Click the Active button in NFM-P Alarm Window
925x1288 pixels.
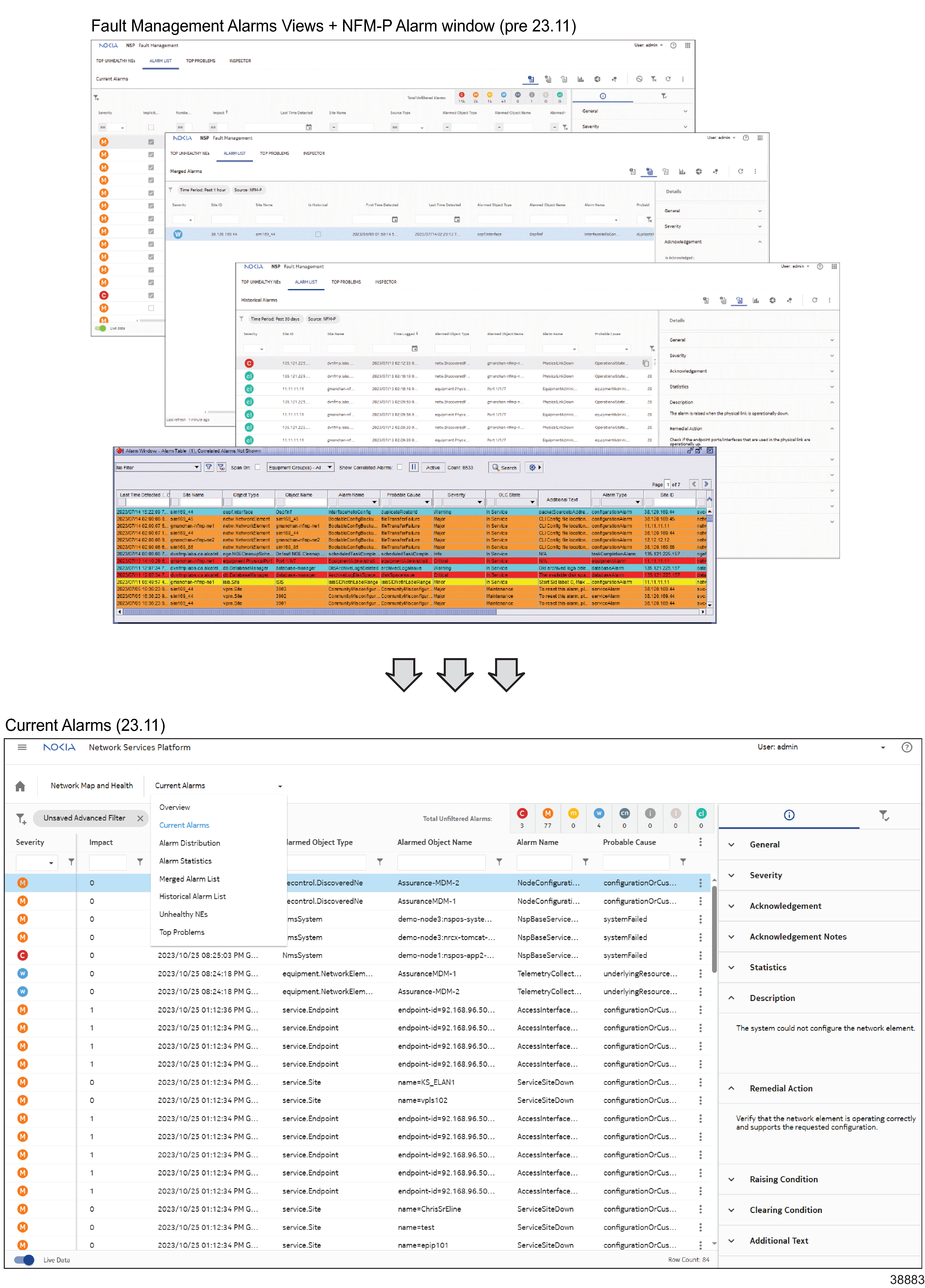[433, 467]
